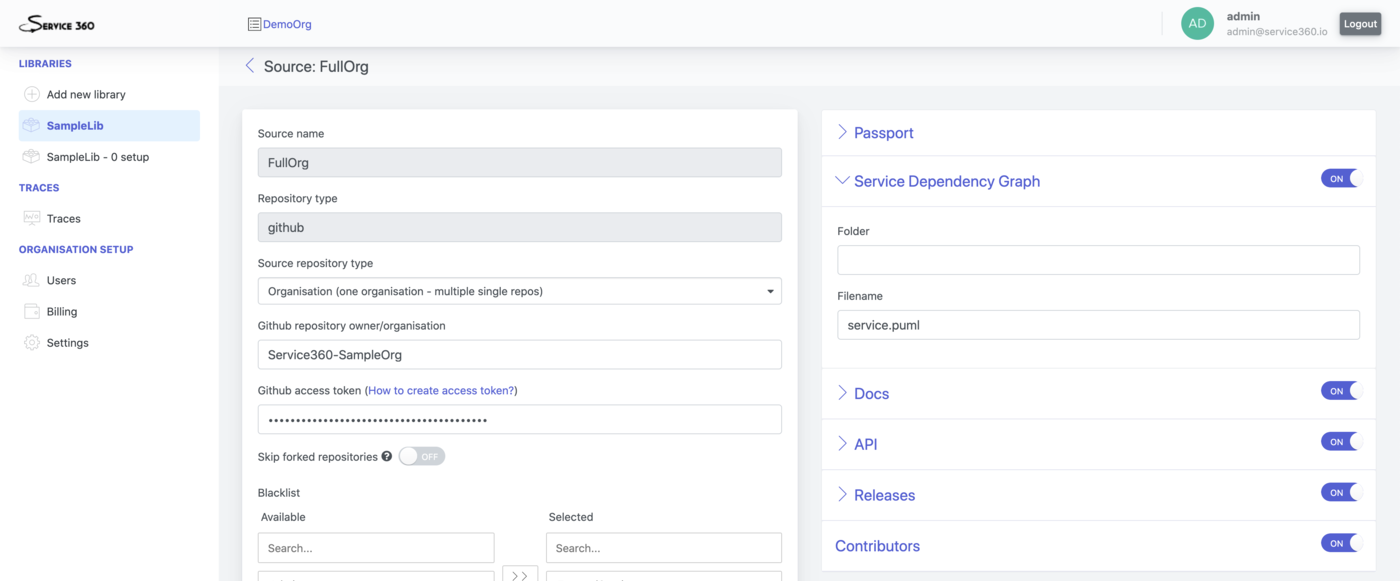Open the Source repository type dropdown
This screenshot has height=581, width=1400.
(520, 291)
